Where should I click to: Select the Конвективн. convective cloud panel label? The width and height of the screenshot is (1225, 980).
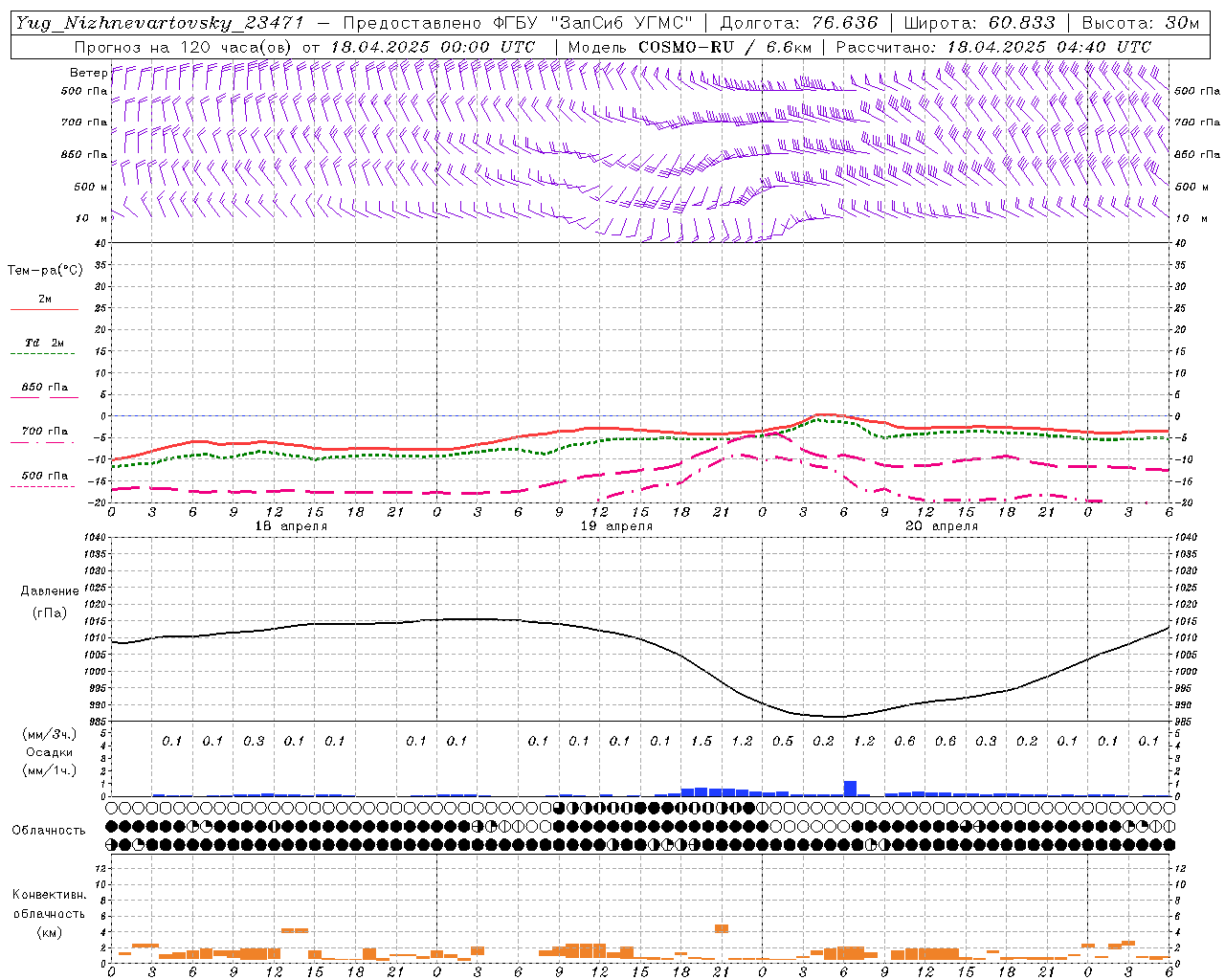point(49,895)
